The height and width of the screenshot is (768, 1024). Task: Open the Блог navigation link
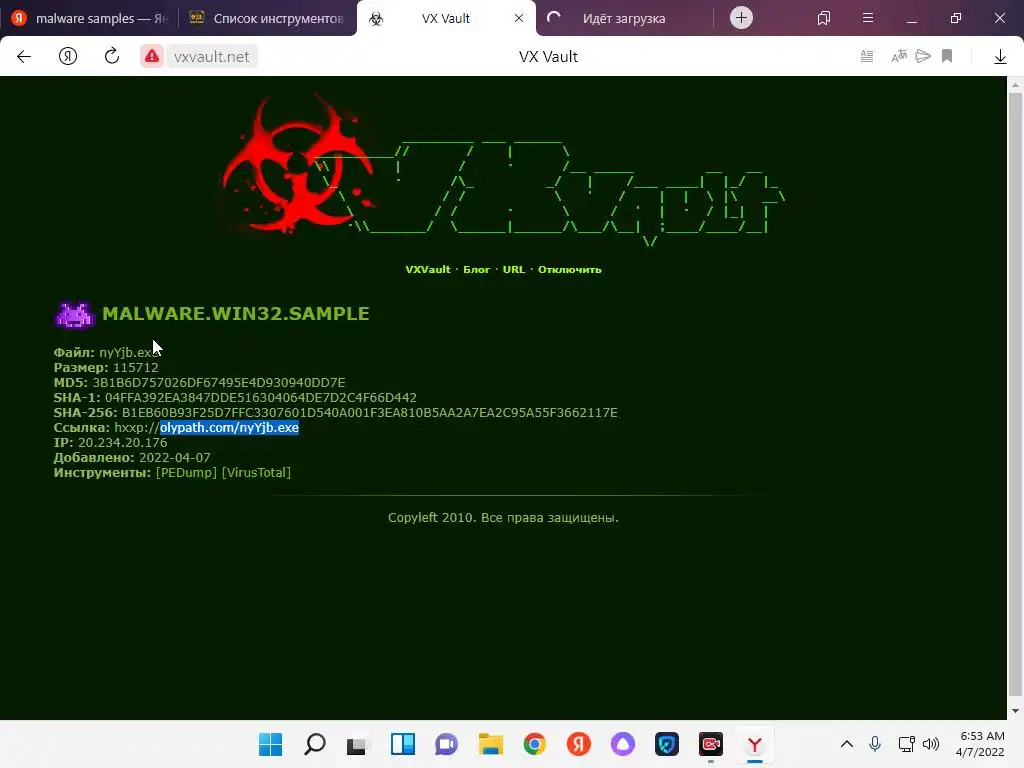[476, 270]
